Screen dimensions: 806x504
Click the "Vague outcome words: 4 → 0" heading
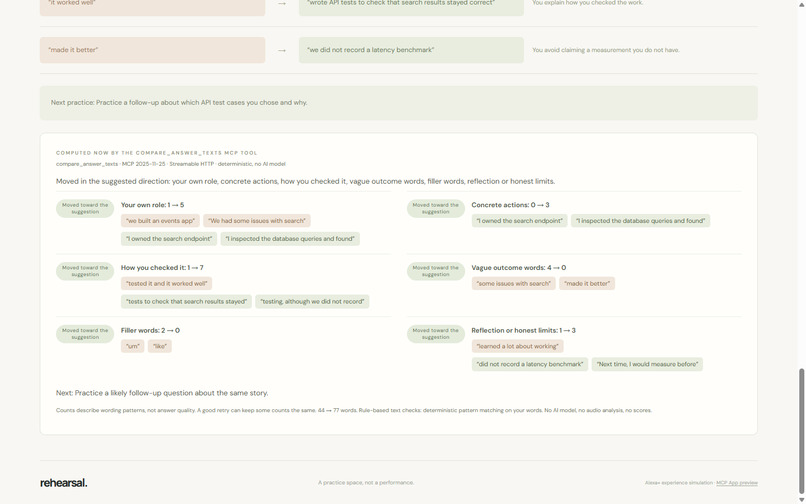tap(519, 267)
